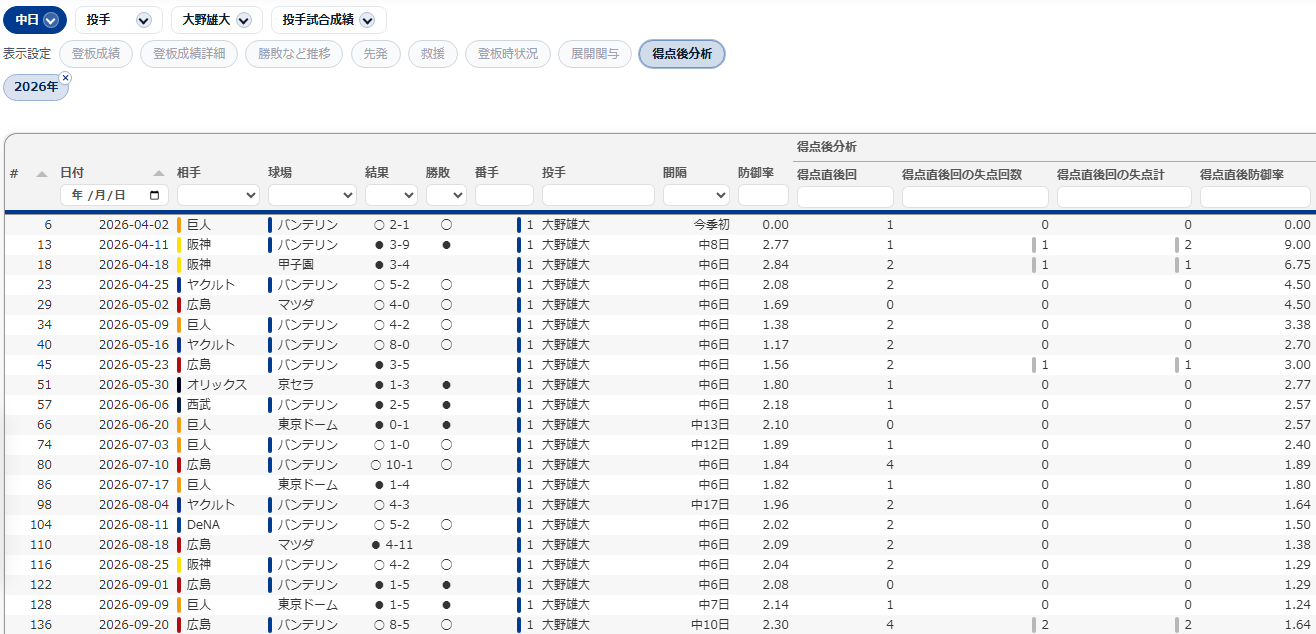The height and width of the screenshot is (634, 1316).
Task: Click the 得点直後防御率 filter input
Action: [1255, 197]
